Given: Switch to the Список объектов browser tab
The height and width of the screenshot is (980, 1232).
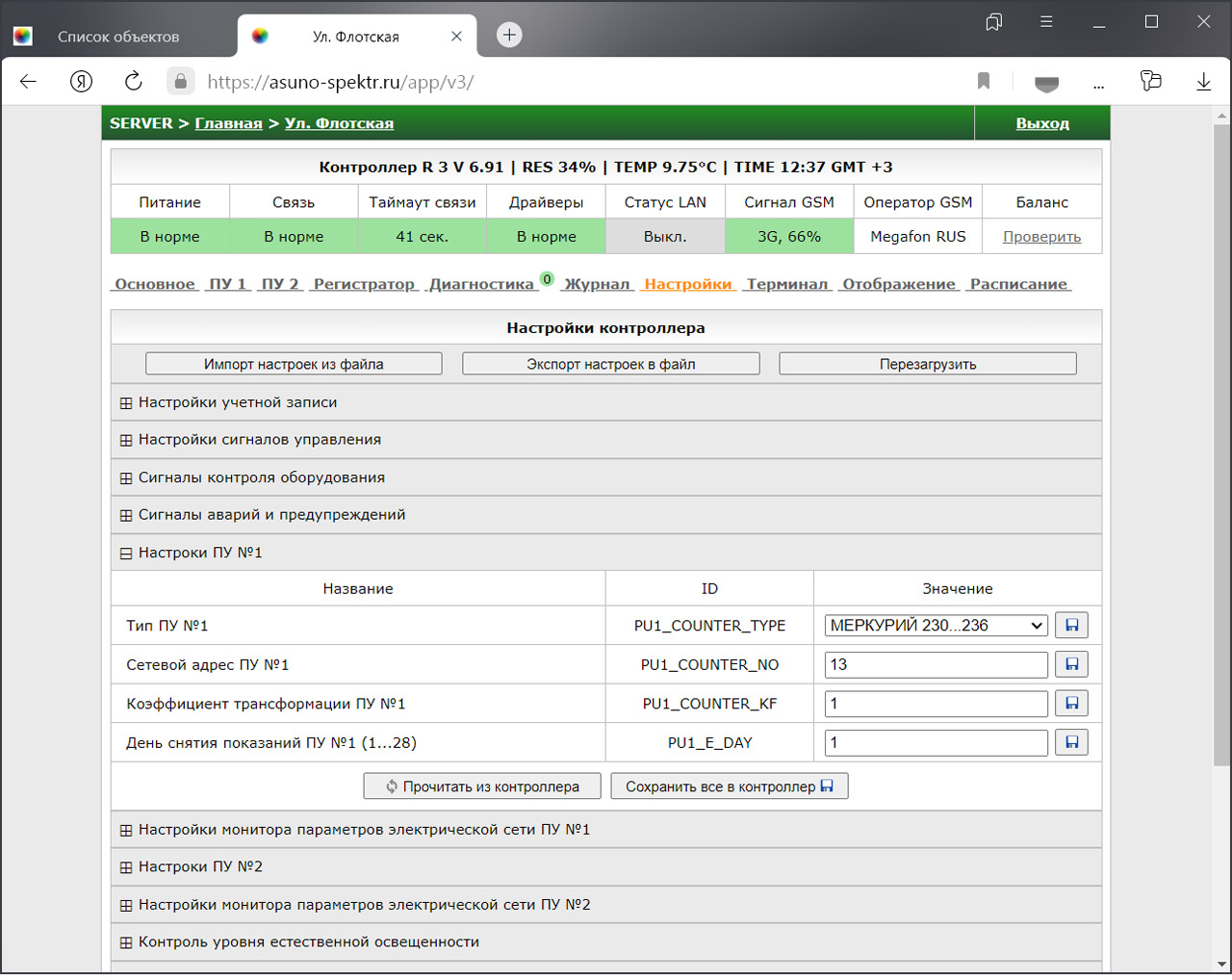Looking at the screenshot, I should [x=118, y=37].
